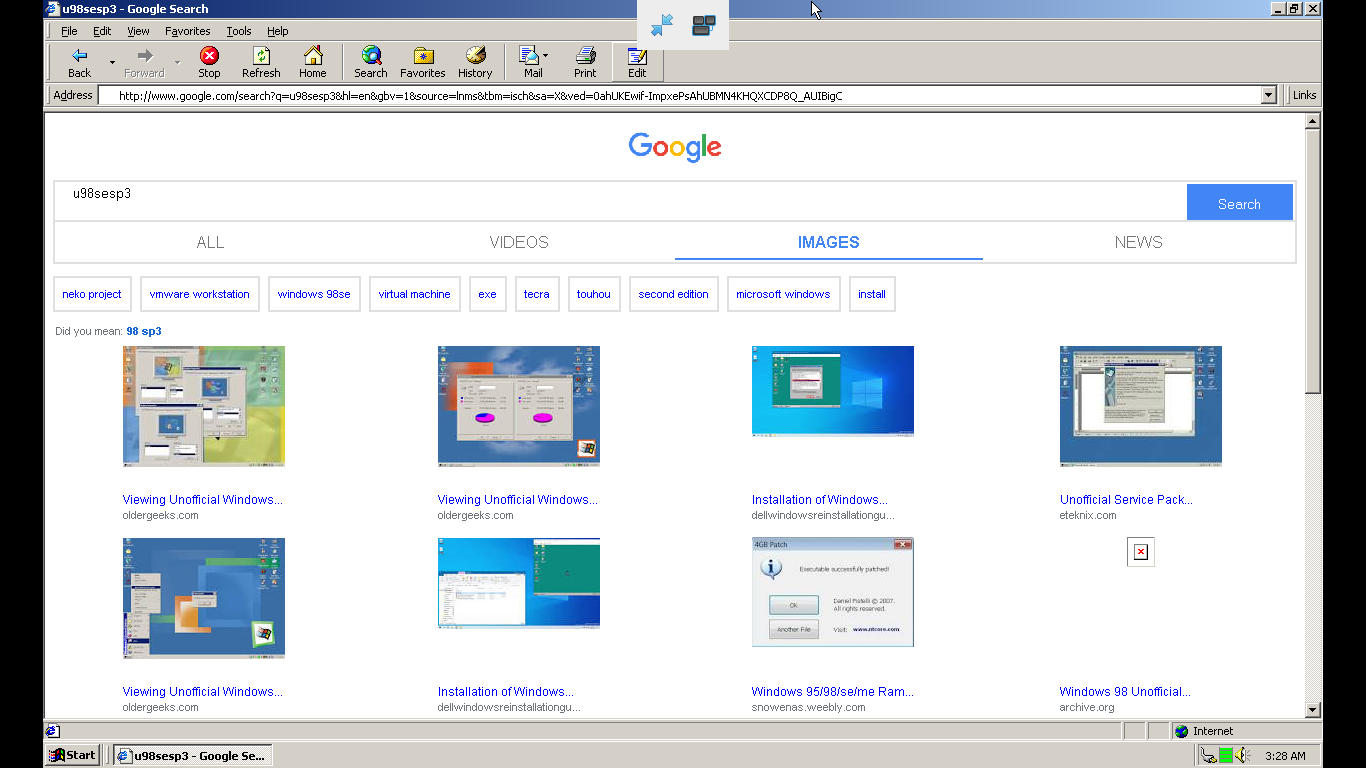Click the '98 sp3' did-you-mean link
Image resolution: width=1366 pixels, height=768 pixels.
(144, 331)
